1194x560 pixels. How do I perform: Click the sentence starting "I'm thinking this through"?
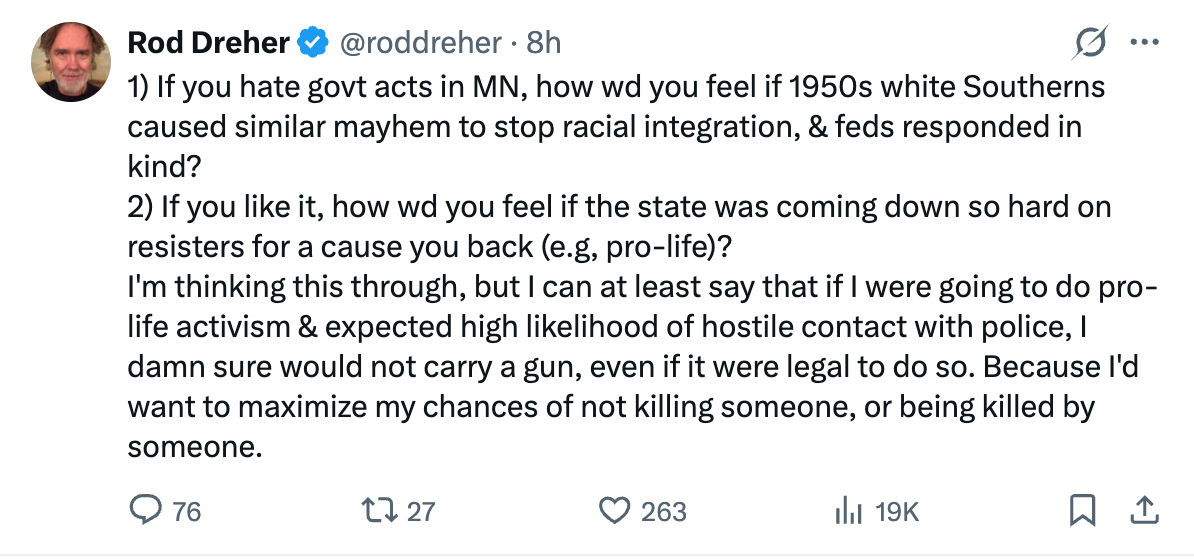pyautogui.click(x=640, y=288)
